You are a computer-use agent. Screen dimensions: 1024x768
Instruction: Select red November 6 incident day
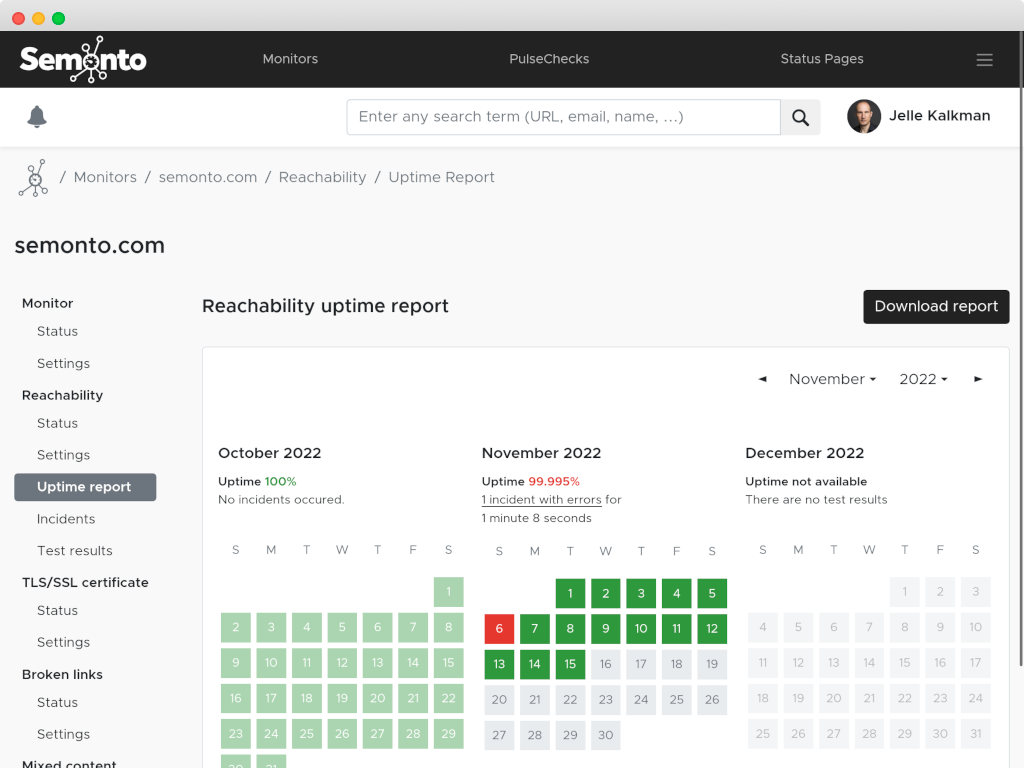point(499,629)
